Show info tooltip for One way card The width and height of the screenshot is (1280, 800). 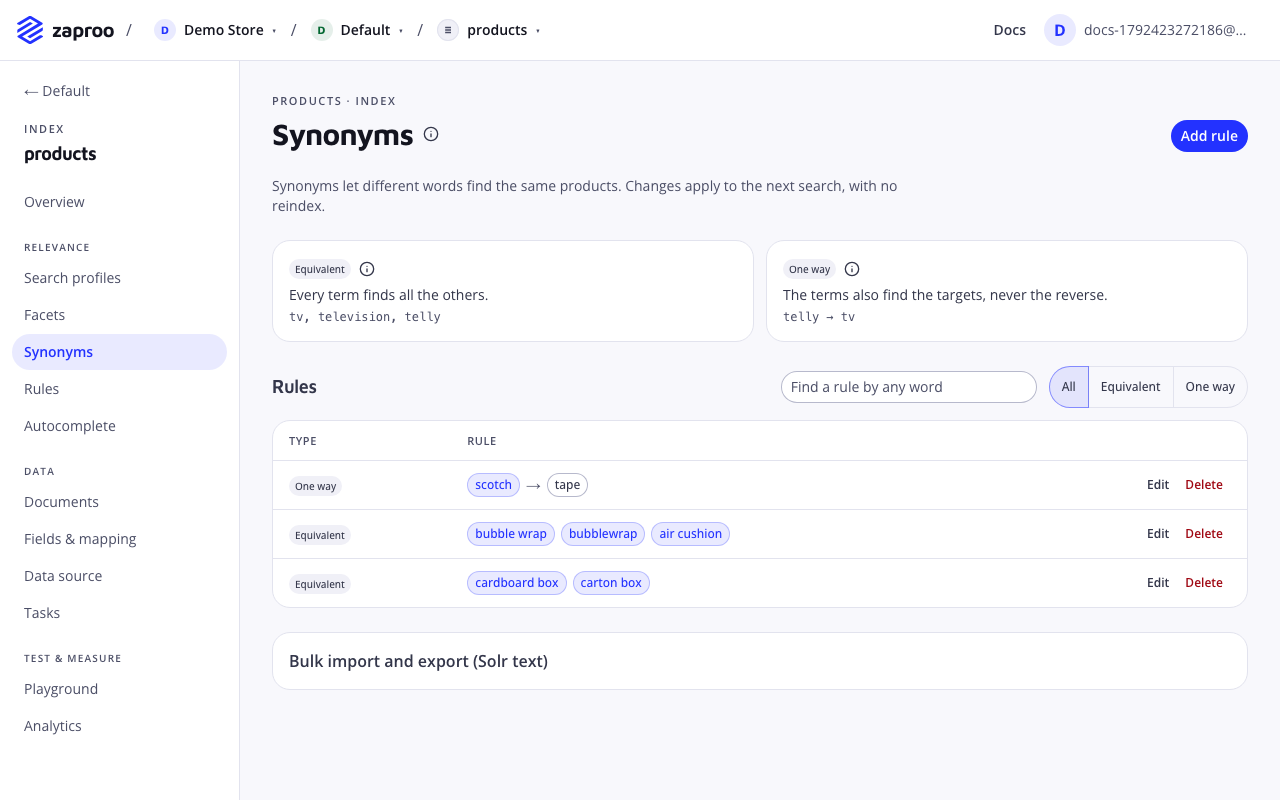coord(852,269)
